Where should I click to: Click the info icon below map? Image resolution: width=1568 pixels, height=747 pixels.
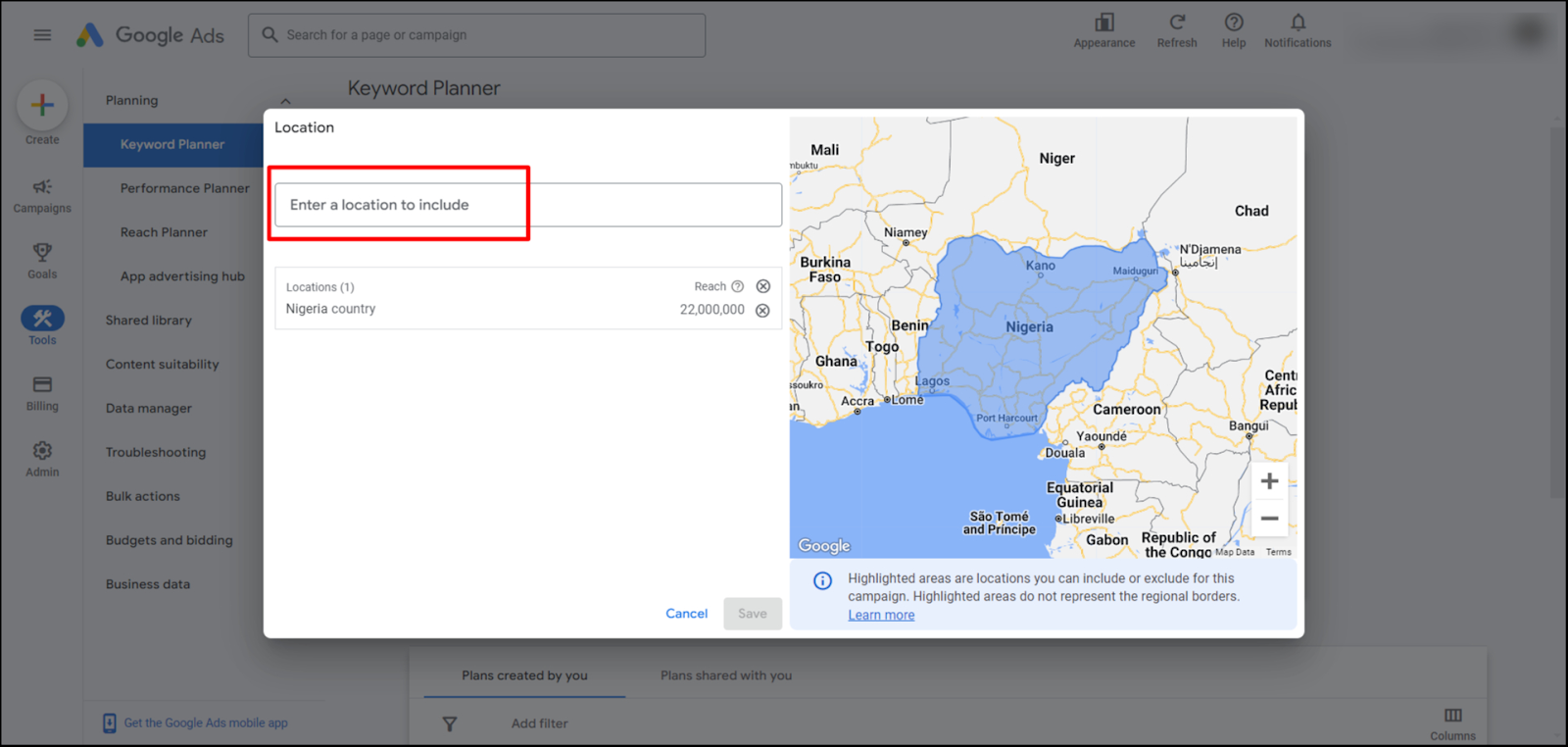coord(823,580)
